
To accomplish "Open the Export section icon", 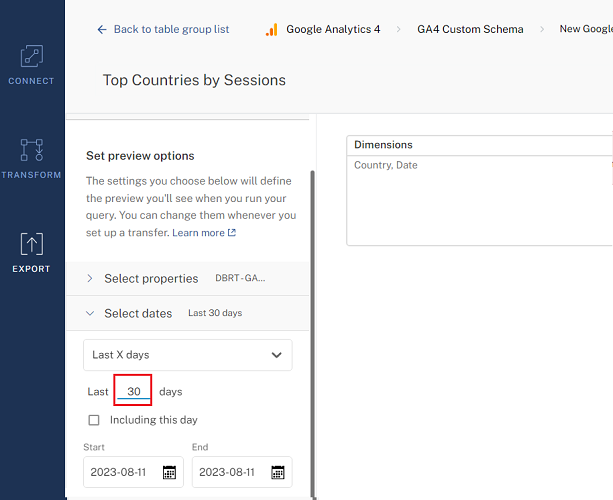I will [x=32, y=244].
